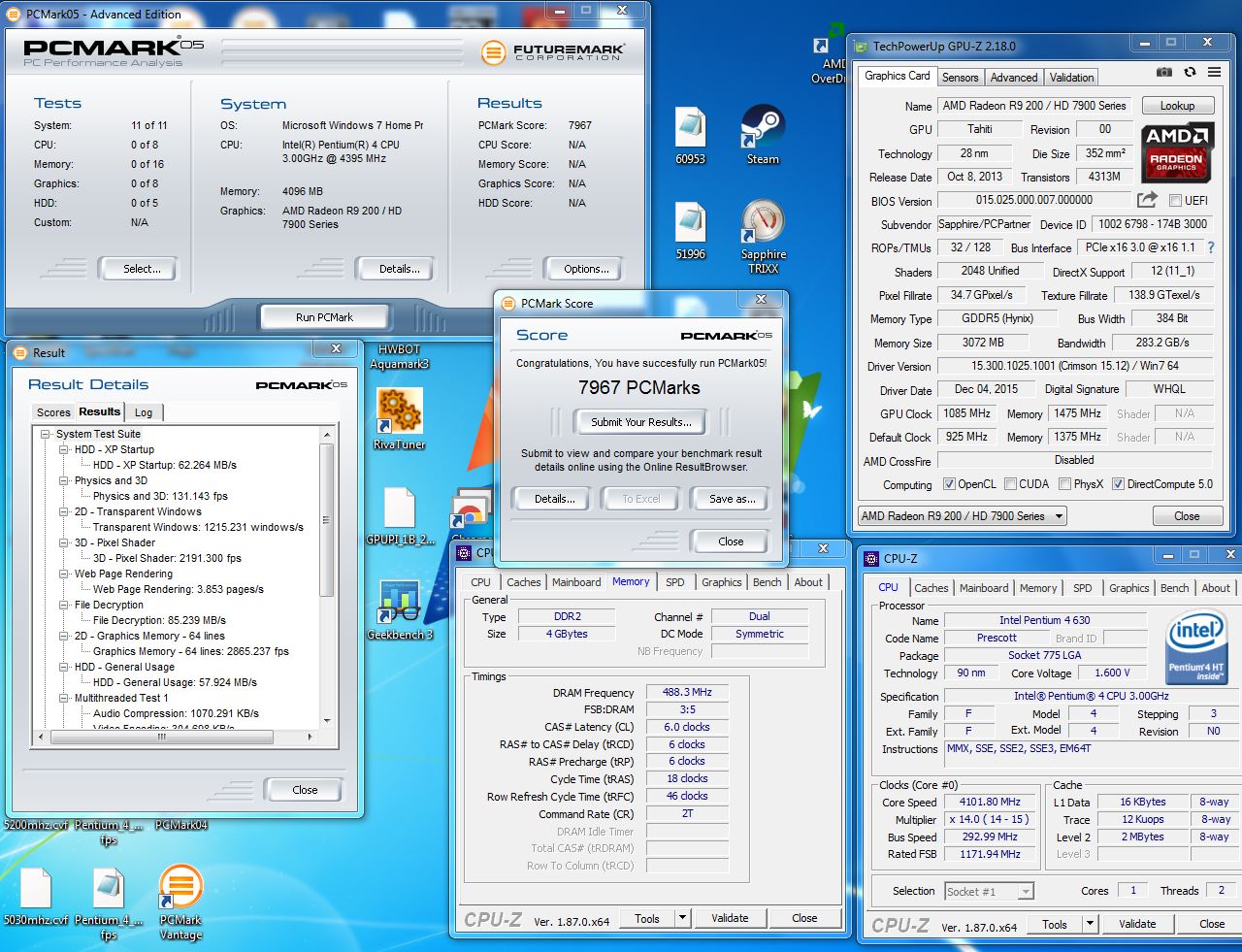
Task: Click the Futuremark Corporation logo
Action: [x=552, y=51]
